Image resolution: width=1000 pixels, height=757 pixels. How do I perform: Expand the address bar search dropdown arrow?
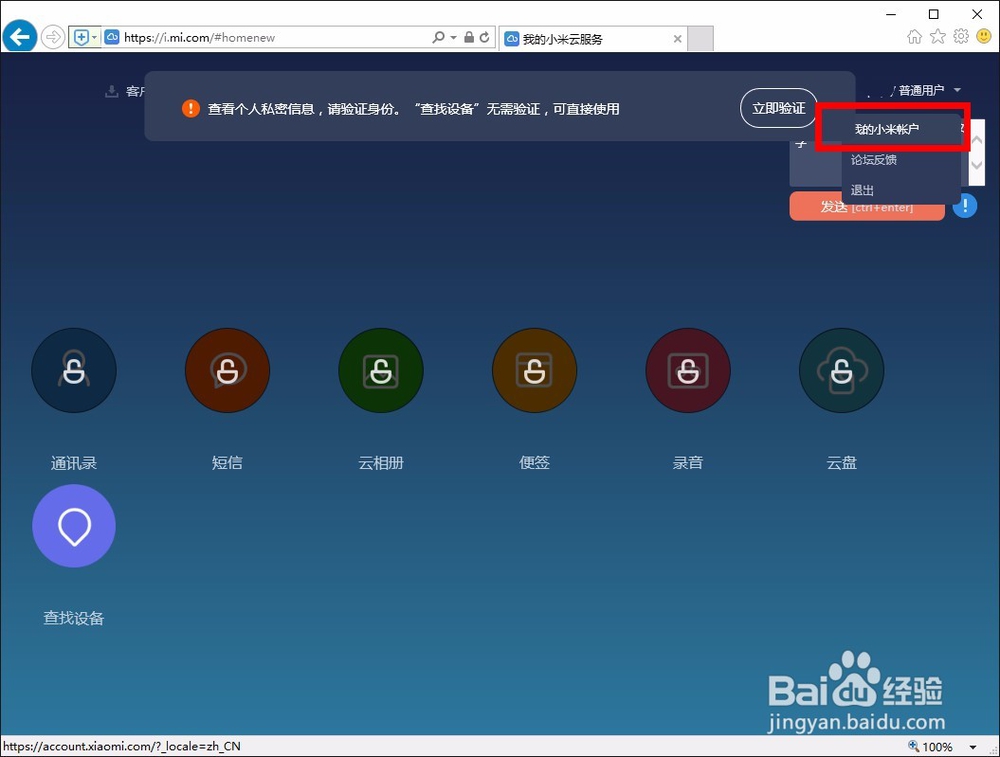(453, 37)
